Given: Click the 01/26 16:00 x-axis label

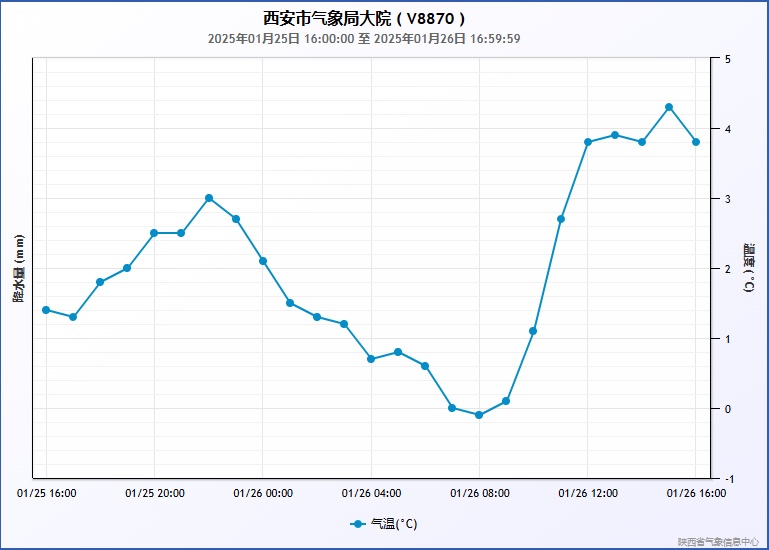Looking at the screenshot, I should click(696, 493).
